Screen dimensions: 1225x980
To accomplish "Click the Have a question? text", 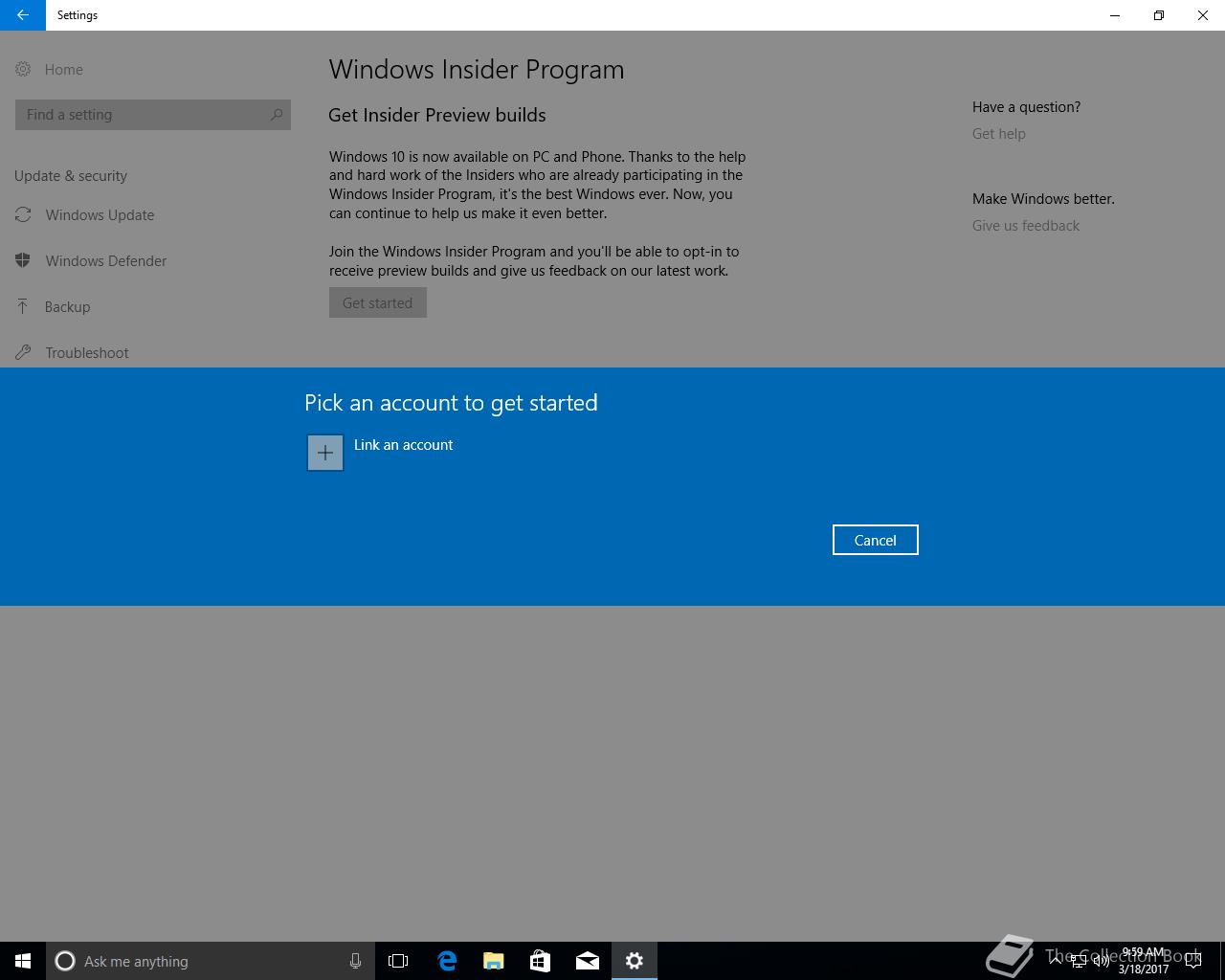I will pyautogui.click(x=1026, y=107).
